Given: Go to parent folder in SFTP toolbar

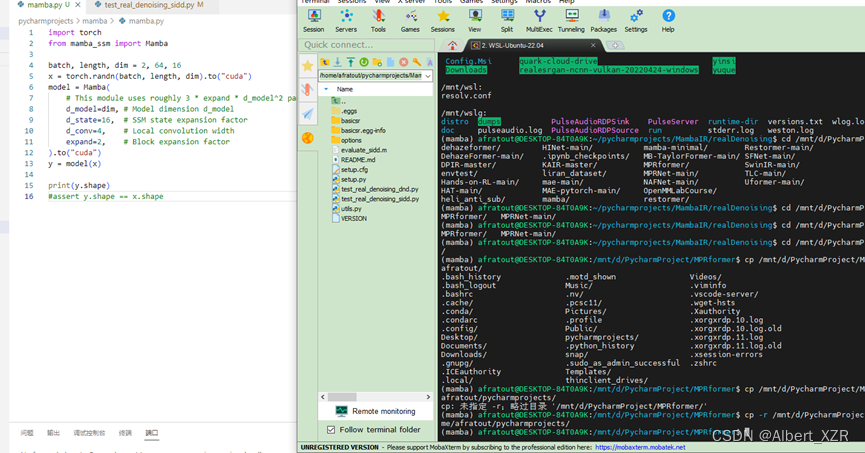Looking at the screenshot, I should 325,62.
